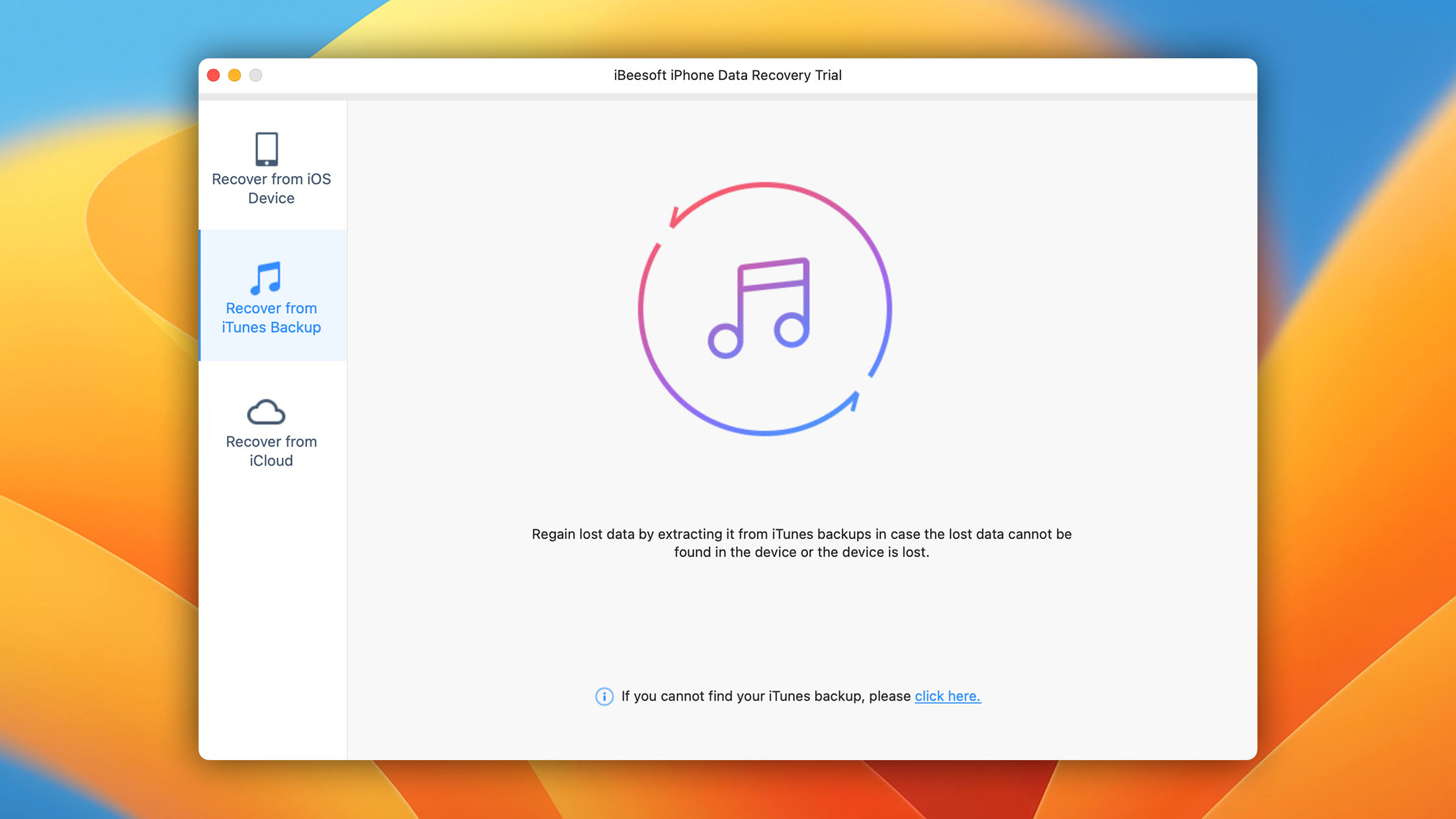Click the phone icon for iOS Device recovery
This screenshot has width=1456, height=819.
[266, 148]
